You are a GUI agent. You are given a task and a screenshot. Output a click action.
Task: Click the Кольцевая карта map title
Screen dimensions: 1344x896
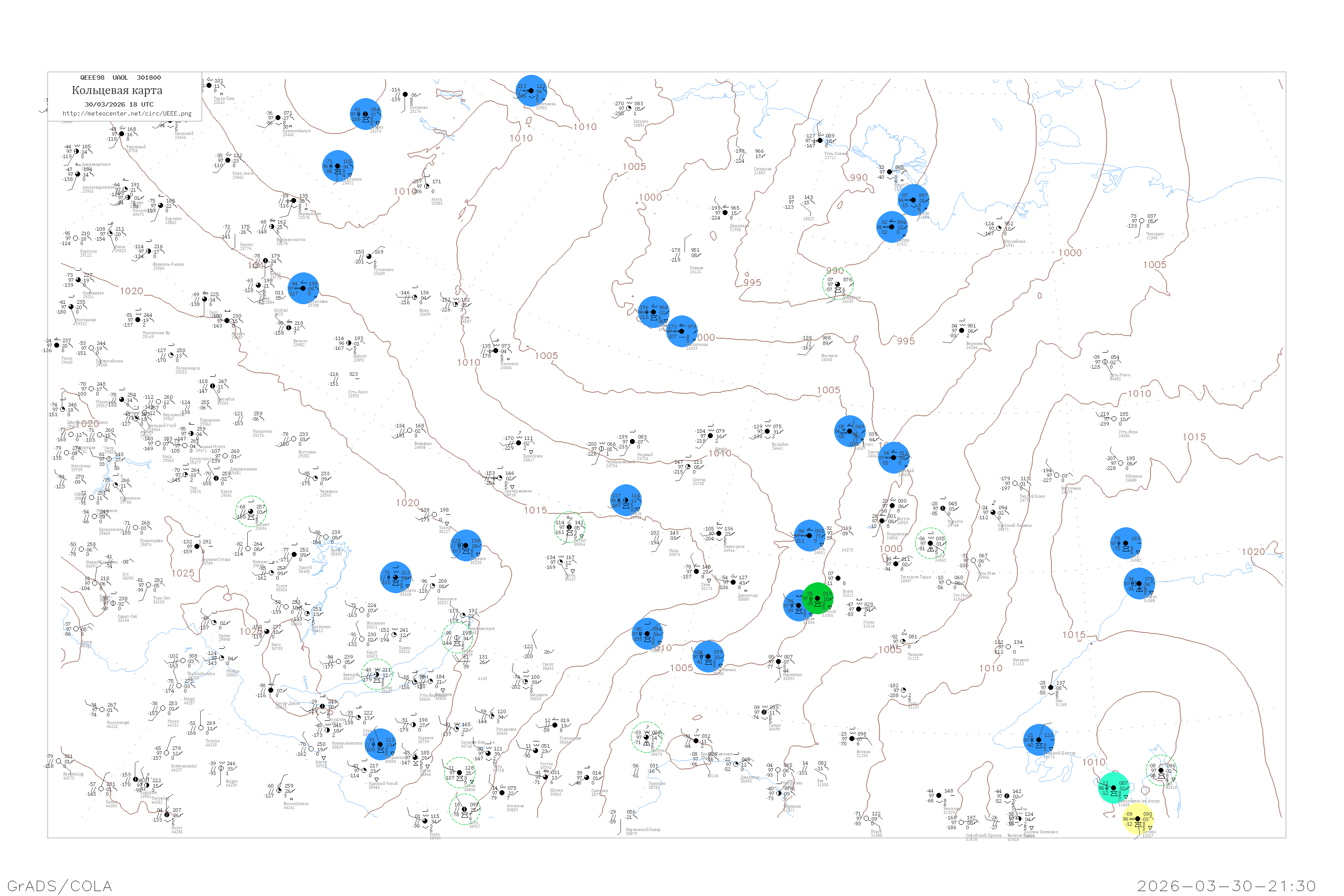(117, 90)
